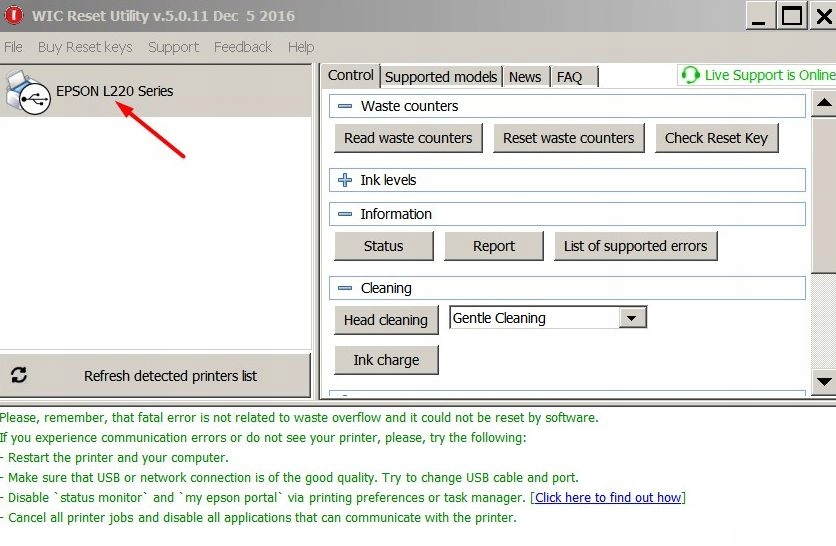Click the scrollbar up arrow
The height and width of the screenshot is (546, 836).
click(x=824, y=103)
